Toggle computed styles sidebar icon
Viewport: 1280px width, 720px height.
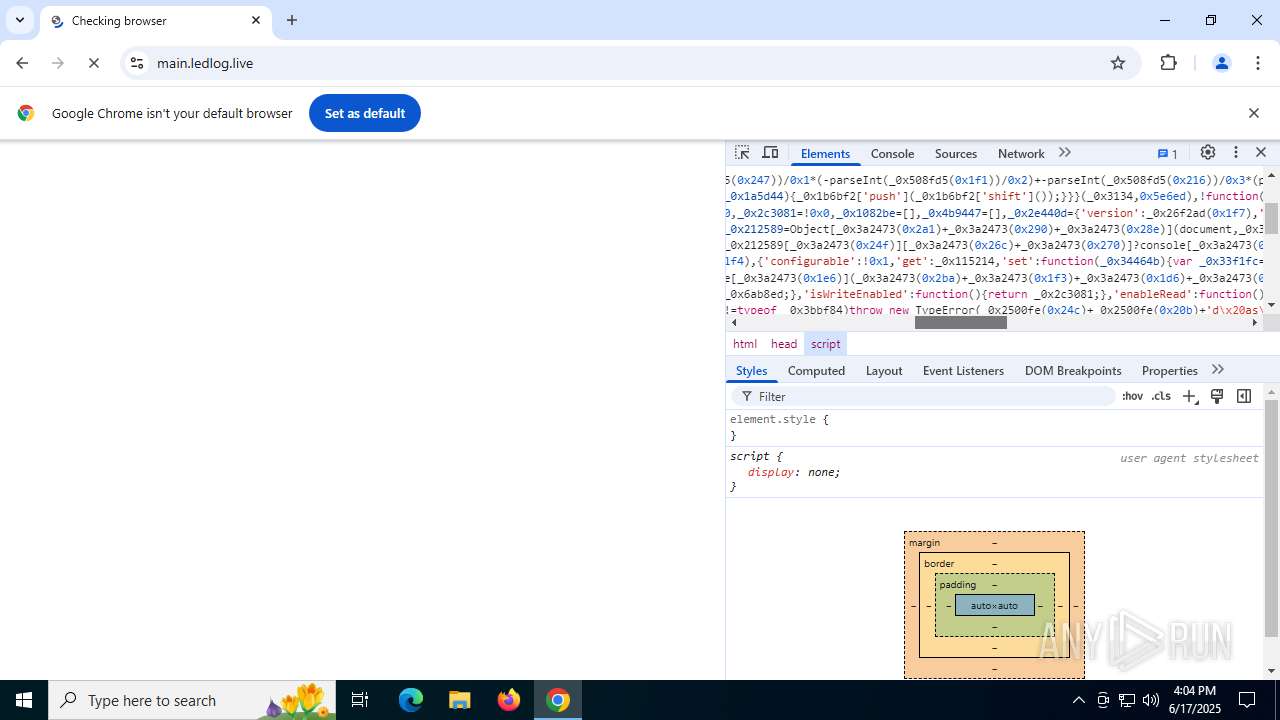coord(1244,397)
